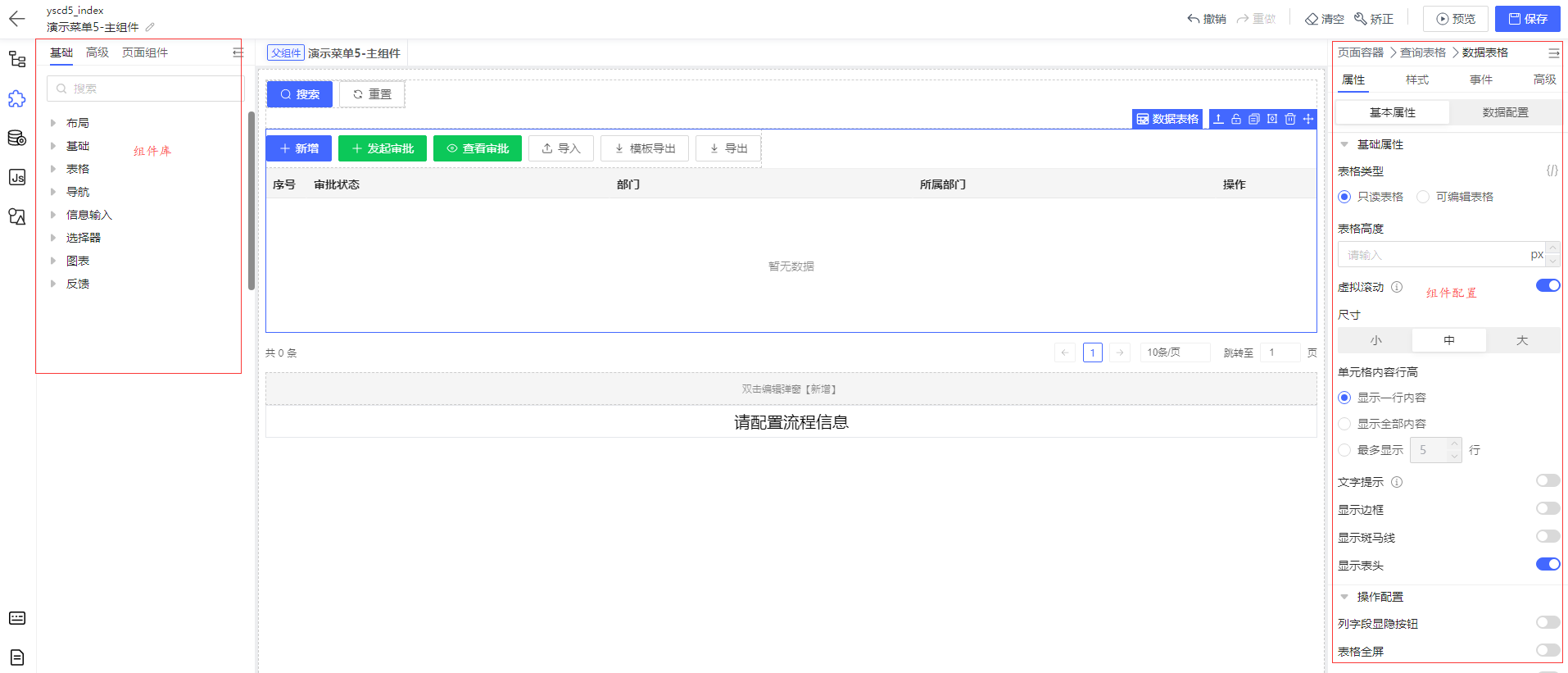The image size is (1568, 673).
Task: Select 显示全部内容 radio button
Action: (1344, 424)
